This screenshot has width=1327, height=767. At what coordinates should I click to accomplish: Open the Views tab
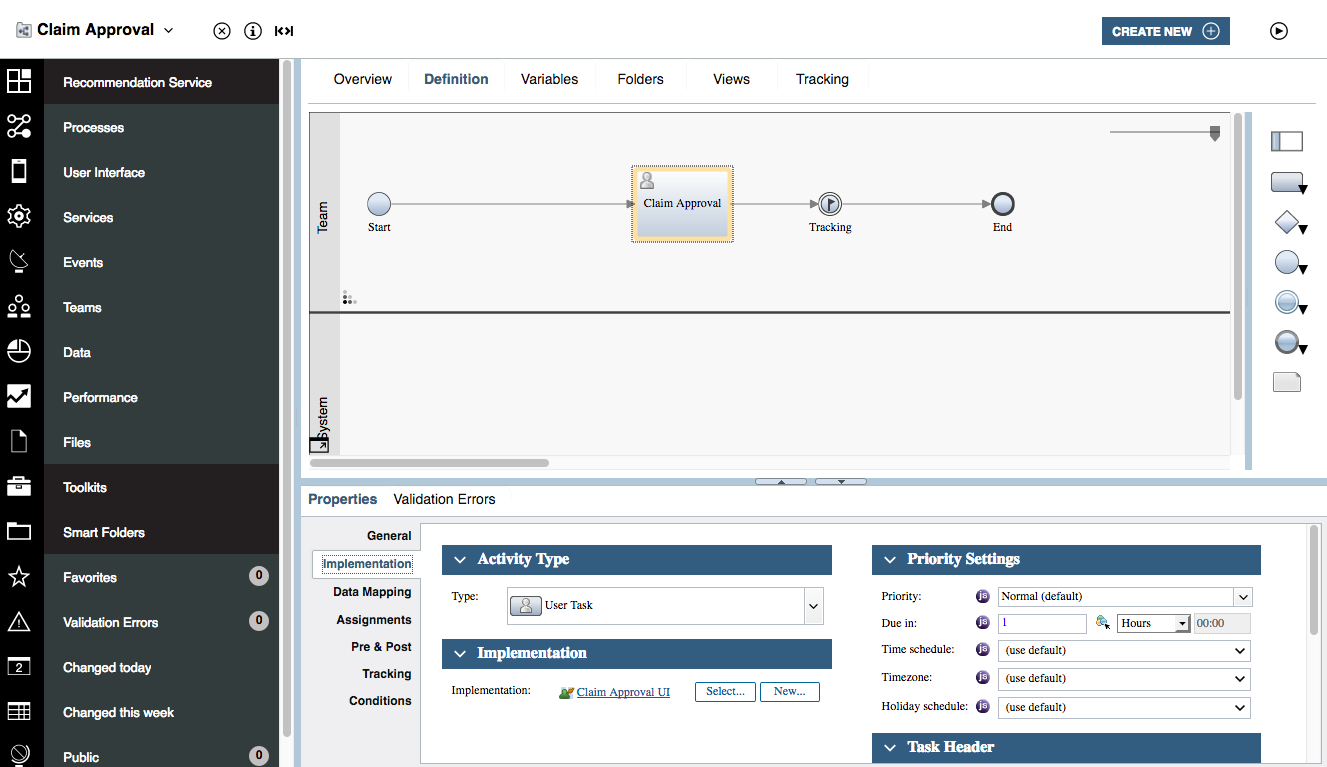tap(731, 79)
